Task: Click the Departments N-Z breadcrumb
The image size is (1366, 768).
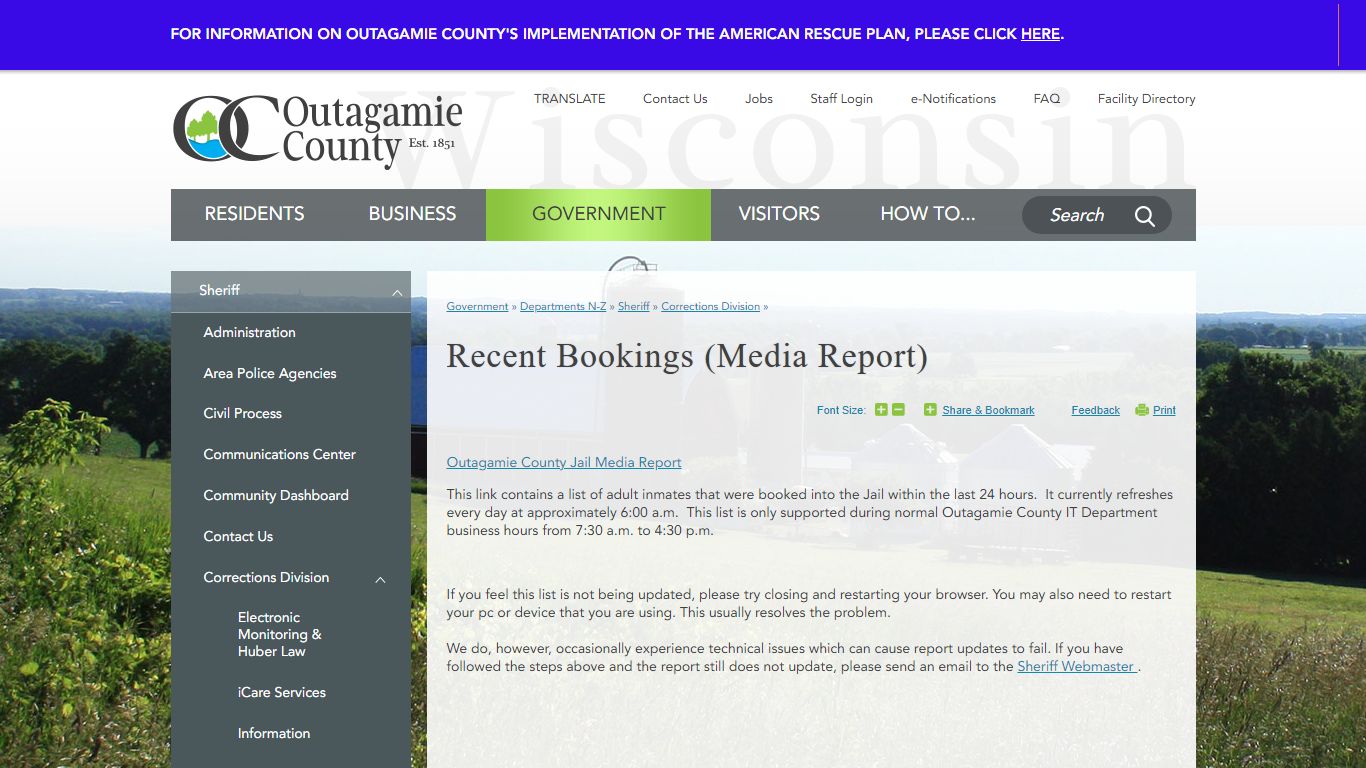Action: [x=563, y=307]
